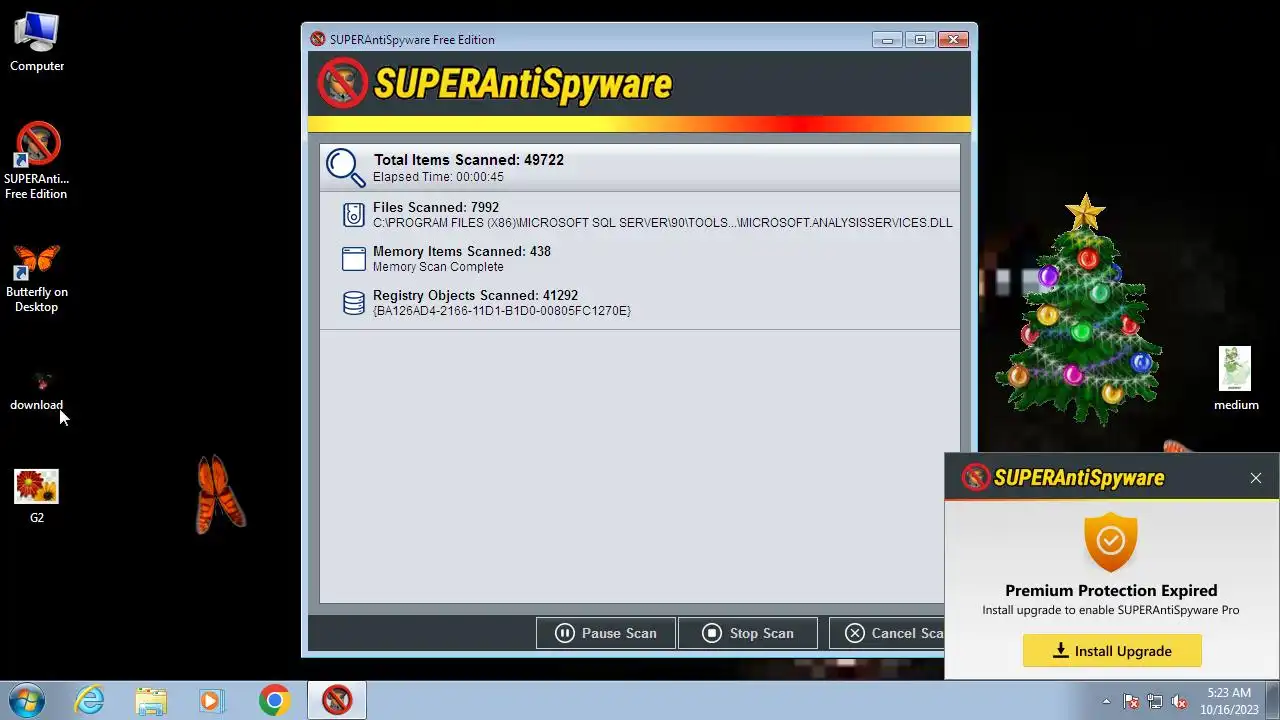
Task: Click the SUPERAntiSpyware logo icon in header
Action: tap(343, 83)
